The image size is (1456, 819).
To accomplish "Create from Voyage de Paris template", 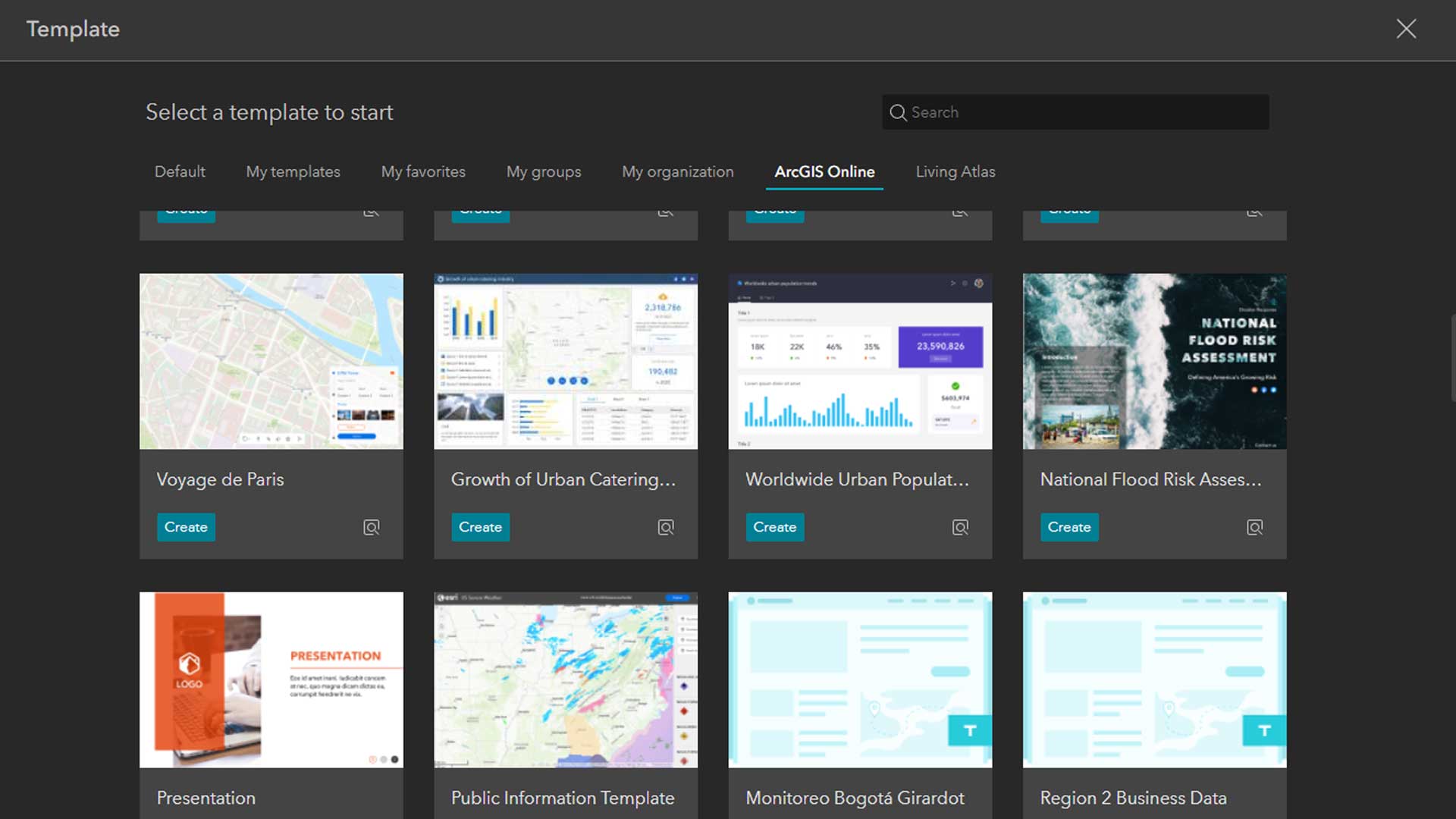I will [186, 527].
